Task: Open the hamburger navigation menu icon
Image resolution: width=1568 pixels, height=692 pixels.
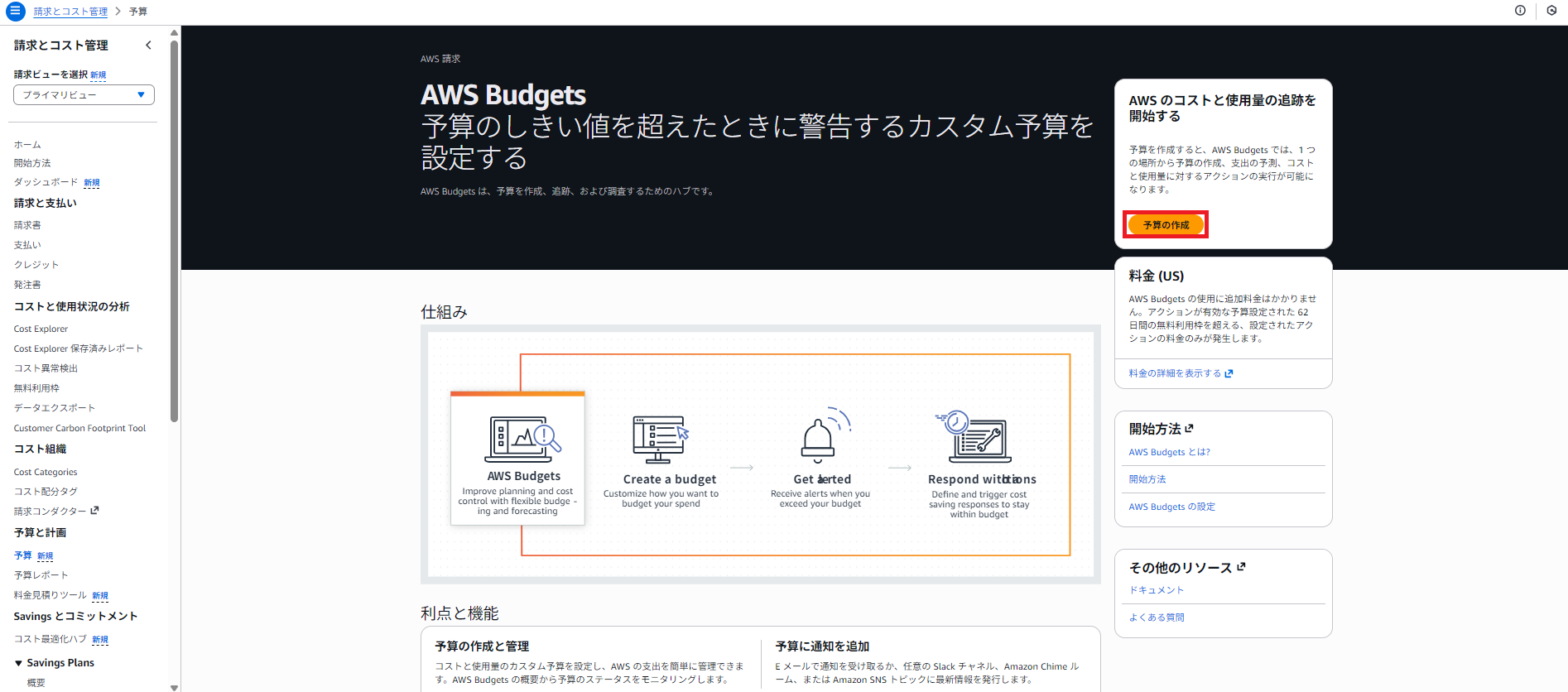Action: pos(15,12)
